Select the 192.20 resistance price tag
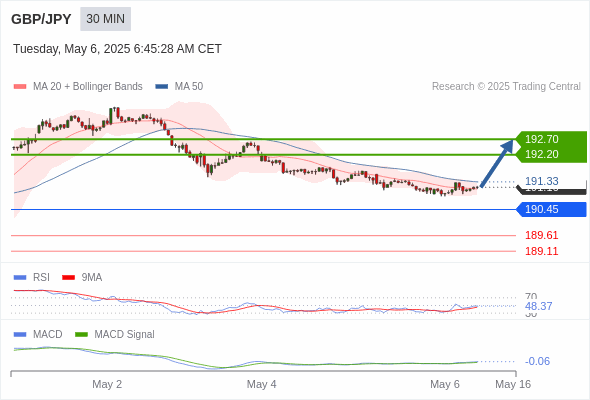Viewport: 590px width, 400px height. coord(551,154)
